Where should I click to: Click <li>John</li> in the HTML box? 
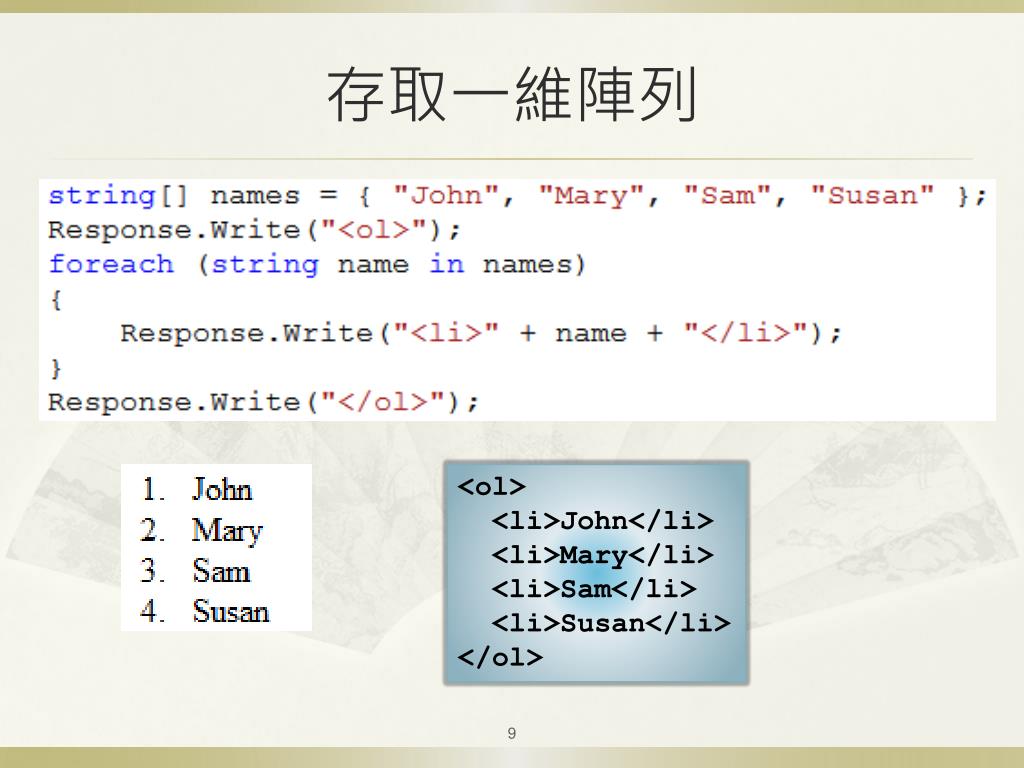click(603, 520)
